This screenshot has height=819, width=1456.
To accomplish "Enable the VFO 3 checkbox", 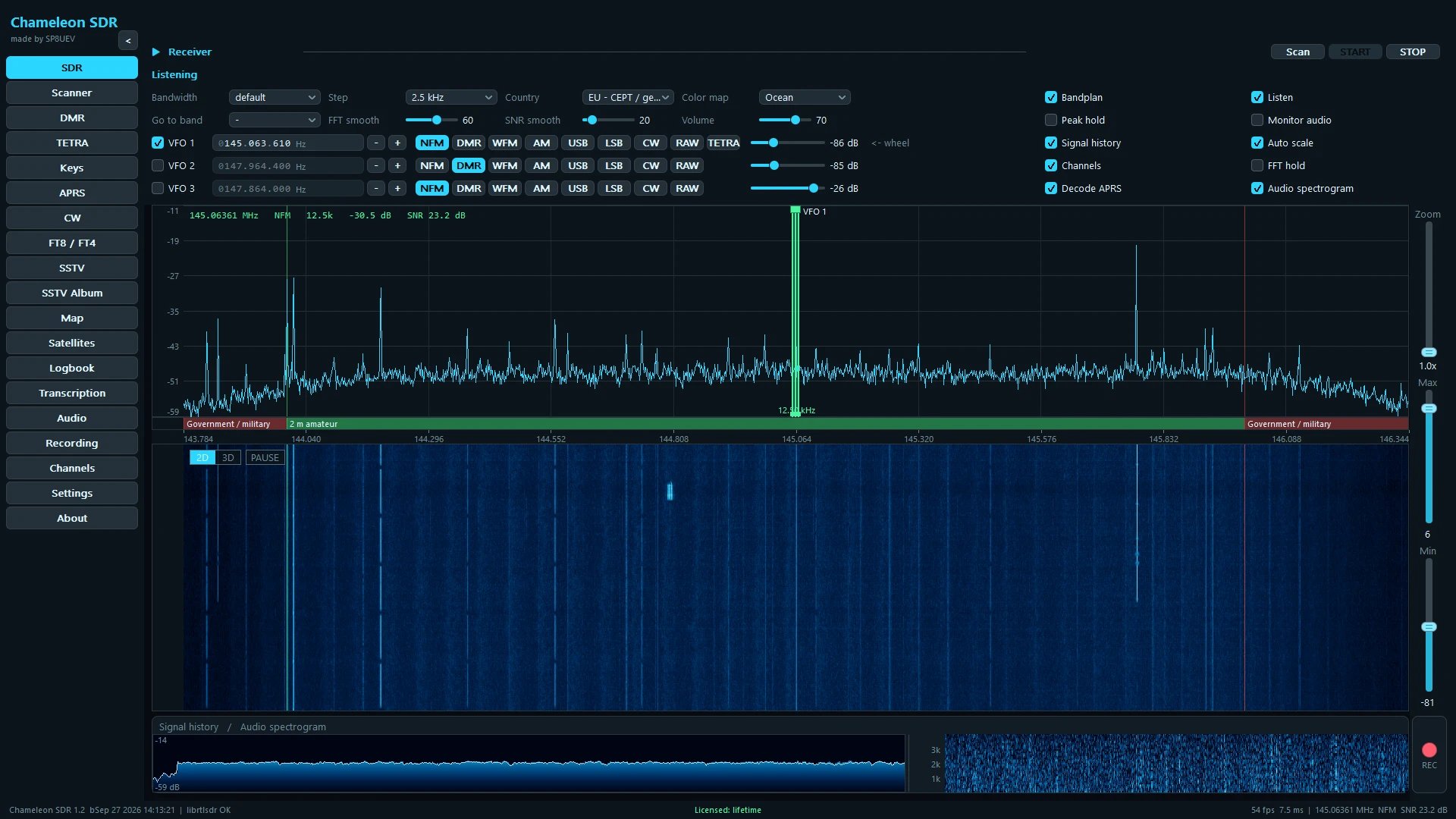I will [x=158, y=188].
